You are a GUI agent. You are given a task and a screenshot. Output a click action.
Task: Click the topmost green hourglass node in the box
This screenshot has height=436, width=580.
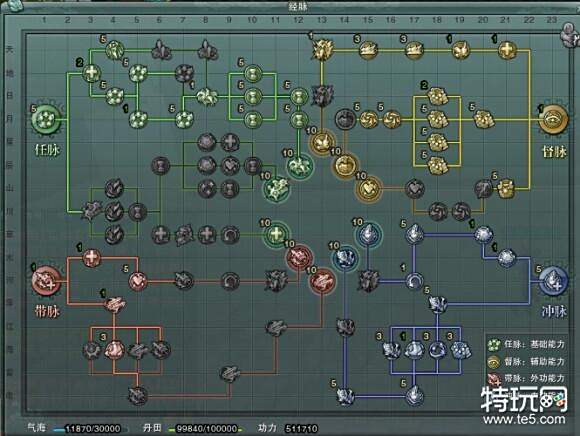253,73
